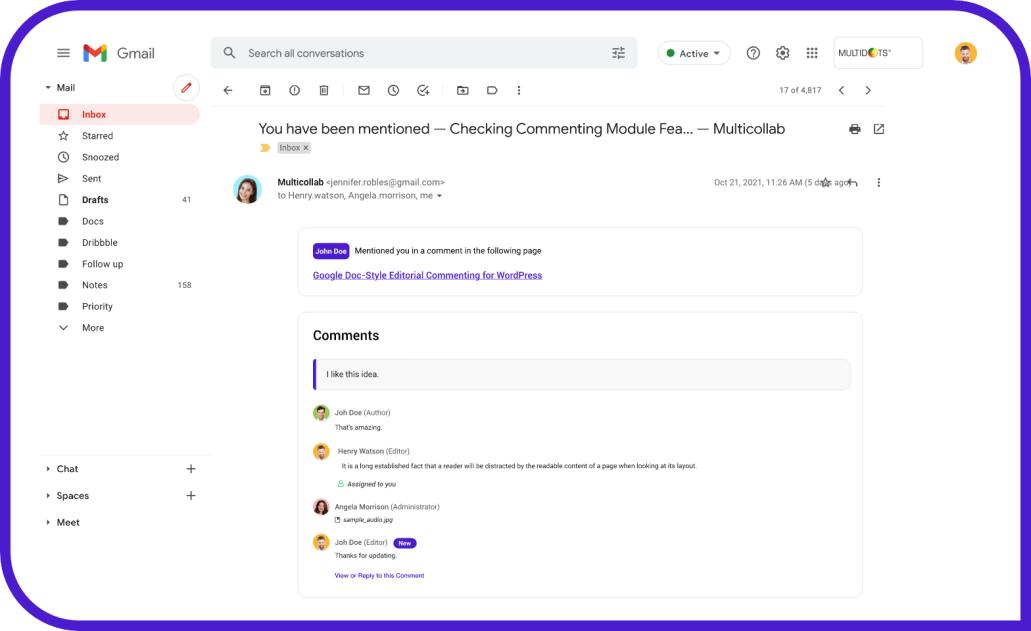Open the main menu hamburger icon

click(63, 53)
